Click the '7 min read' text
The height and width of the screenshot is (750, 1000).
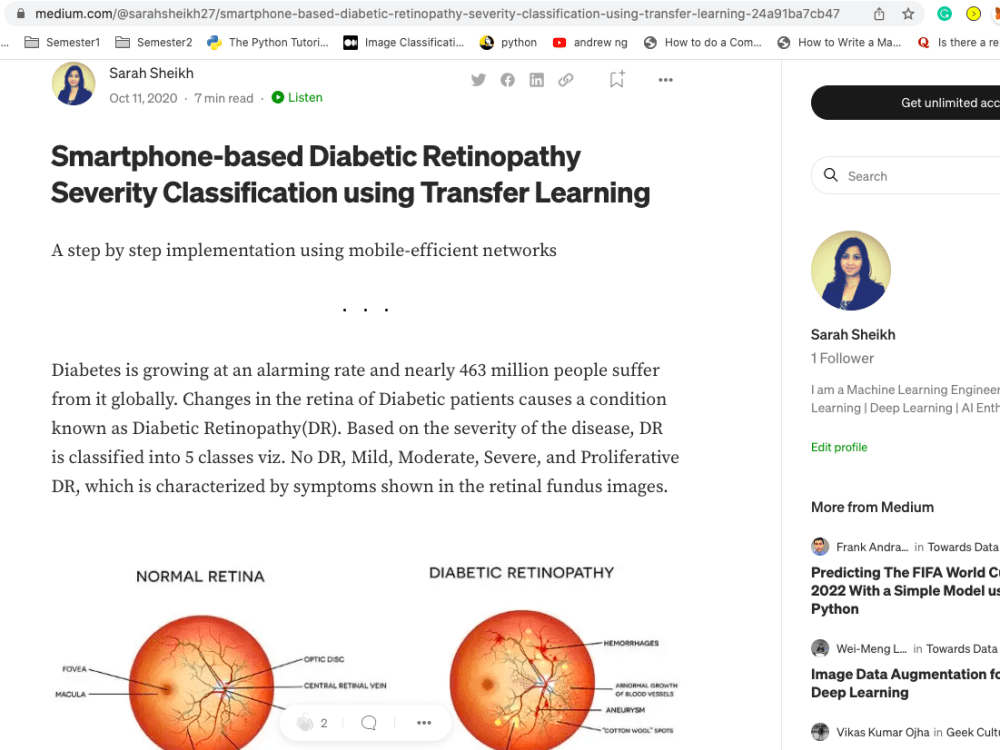click(224, 98)
